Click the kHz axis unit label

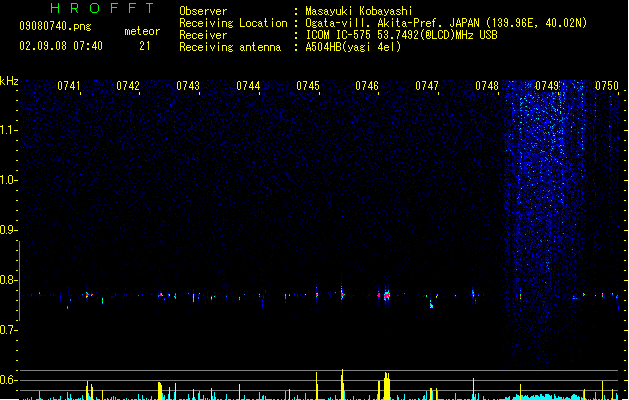point(9,81)
